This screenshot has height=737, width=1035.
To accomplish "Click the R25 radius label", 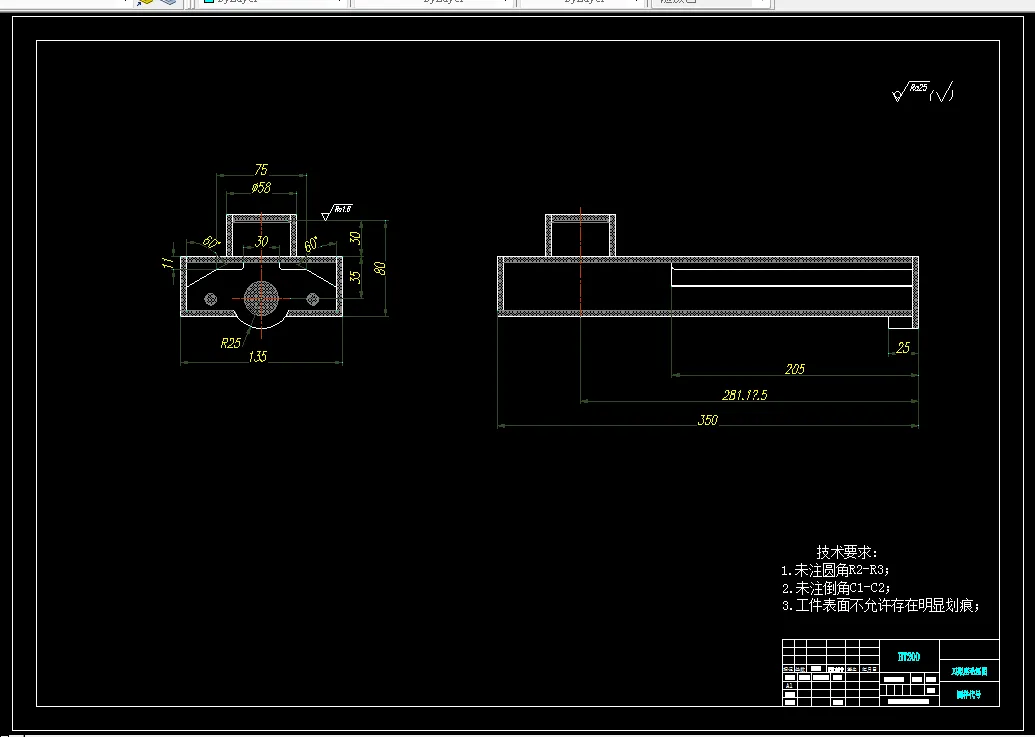I will tap(230, 343).
